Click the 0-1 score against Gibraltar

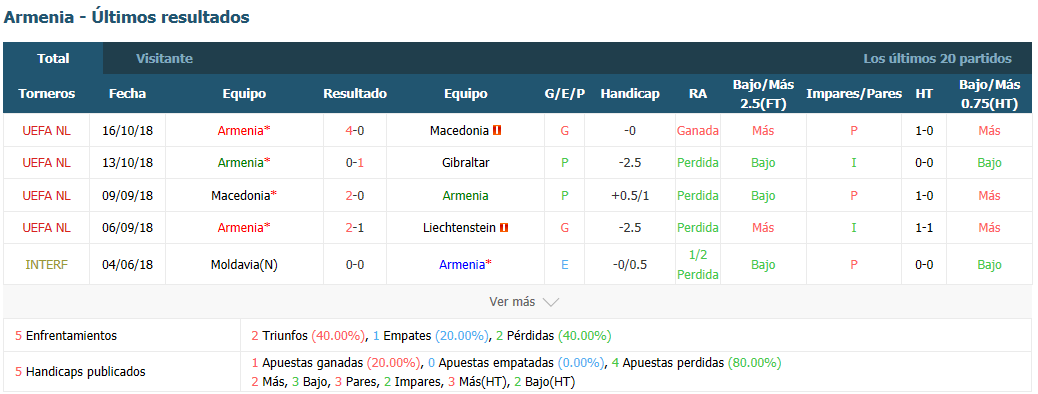tap(355, 163)
